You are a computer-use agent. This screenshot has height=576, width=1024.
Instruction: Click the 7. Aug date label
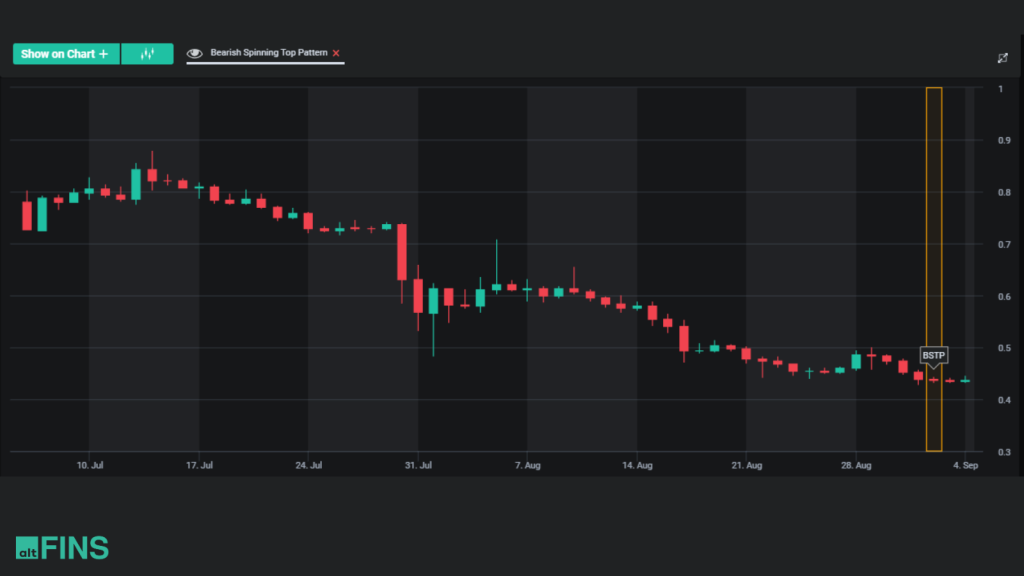click(527, 465)
